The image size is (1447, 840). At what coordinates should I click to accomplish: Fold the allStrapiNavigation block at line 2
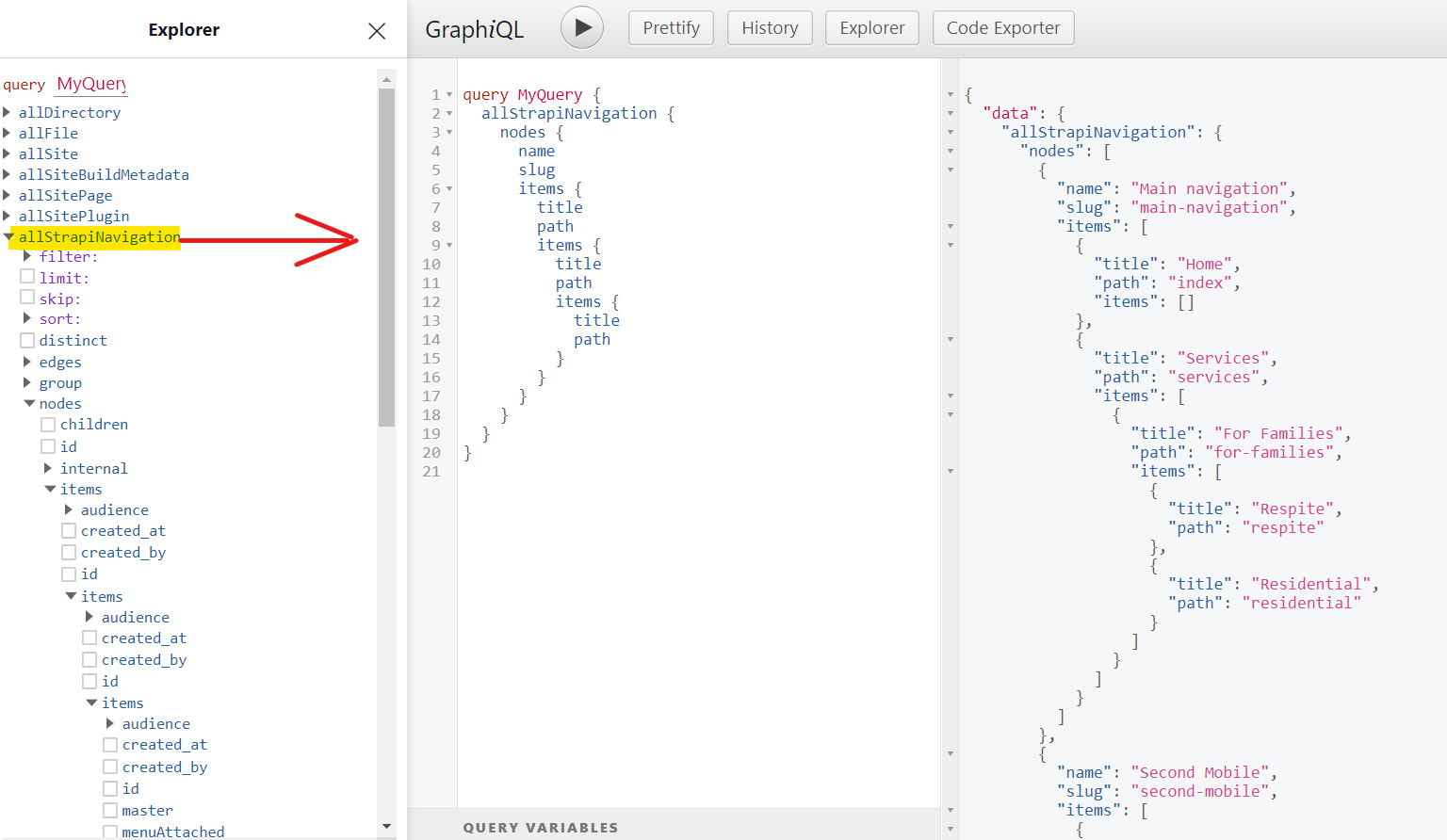449,114
